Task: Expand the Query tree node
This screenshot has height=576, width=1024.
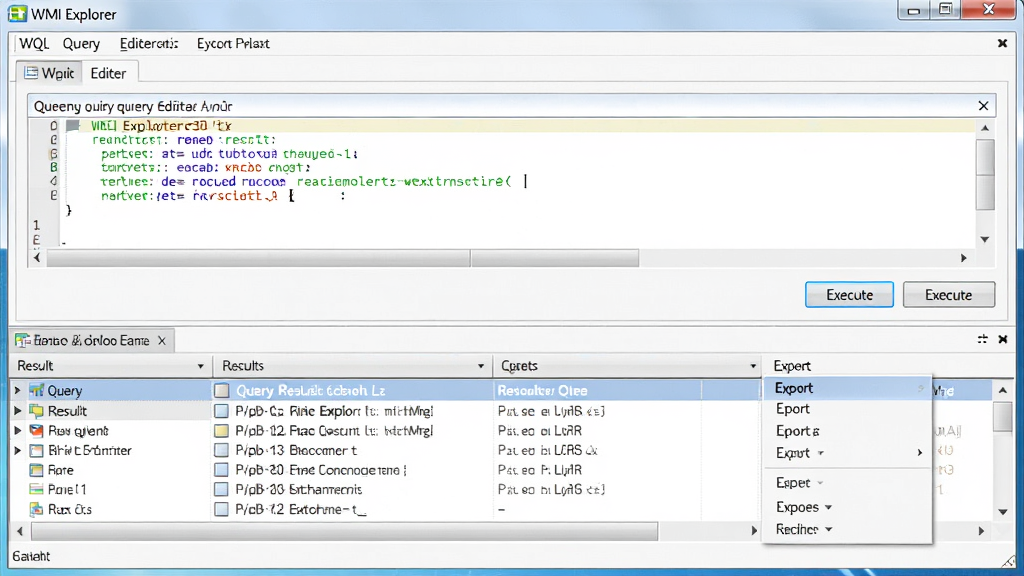Action: [18, 391]
